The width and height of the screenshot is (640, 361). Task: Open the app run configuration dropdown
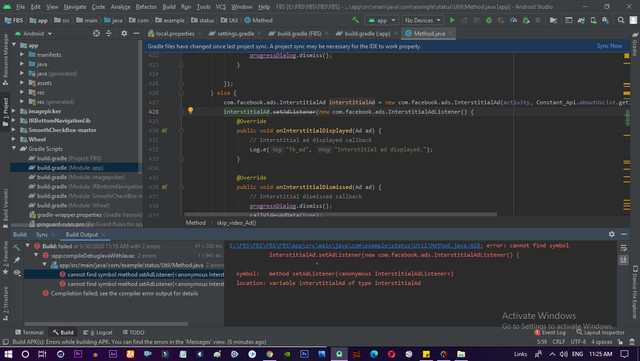(x=382, y=20)
